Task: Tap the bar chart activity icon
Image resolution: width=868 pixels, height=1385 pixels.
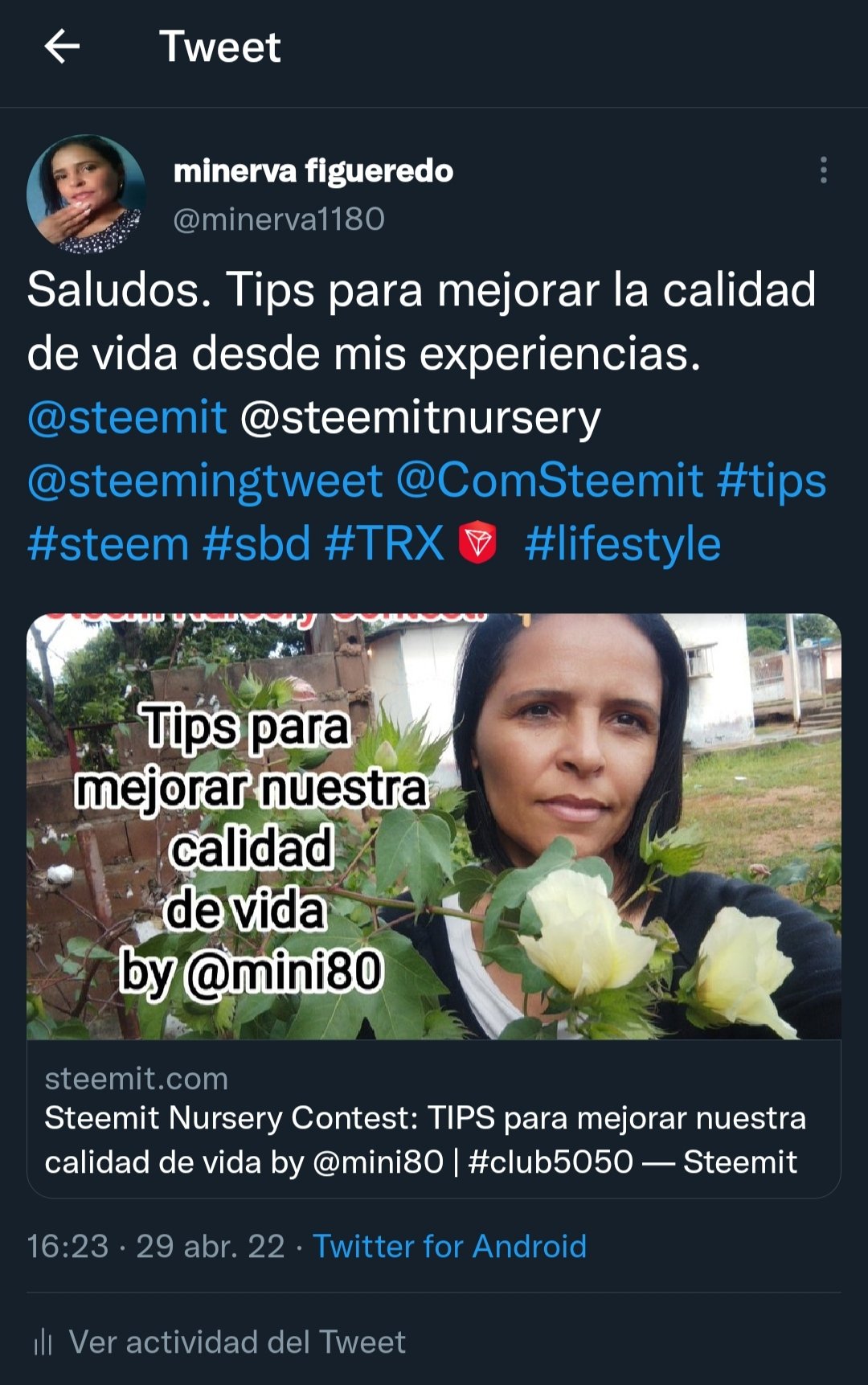Action: pos(43,1342)
